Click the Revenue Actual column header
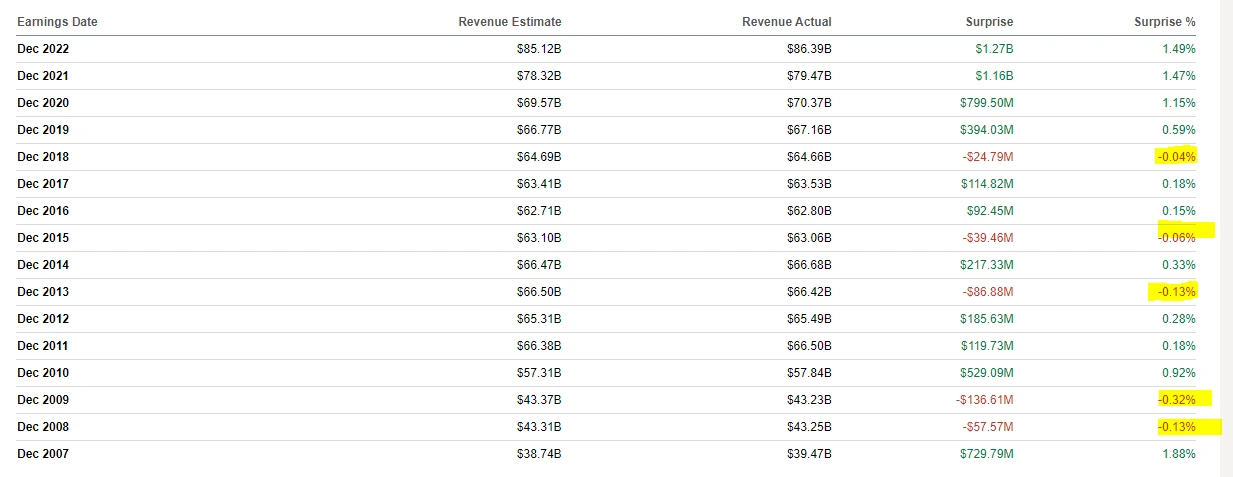Image resolution: width=1233 pixels, height=477 pixels. coord(786,22)
